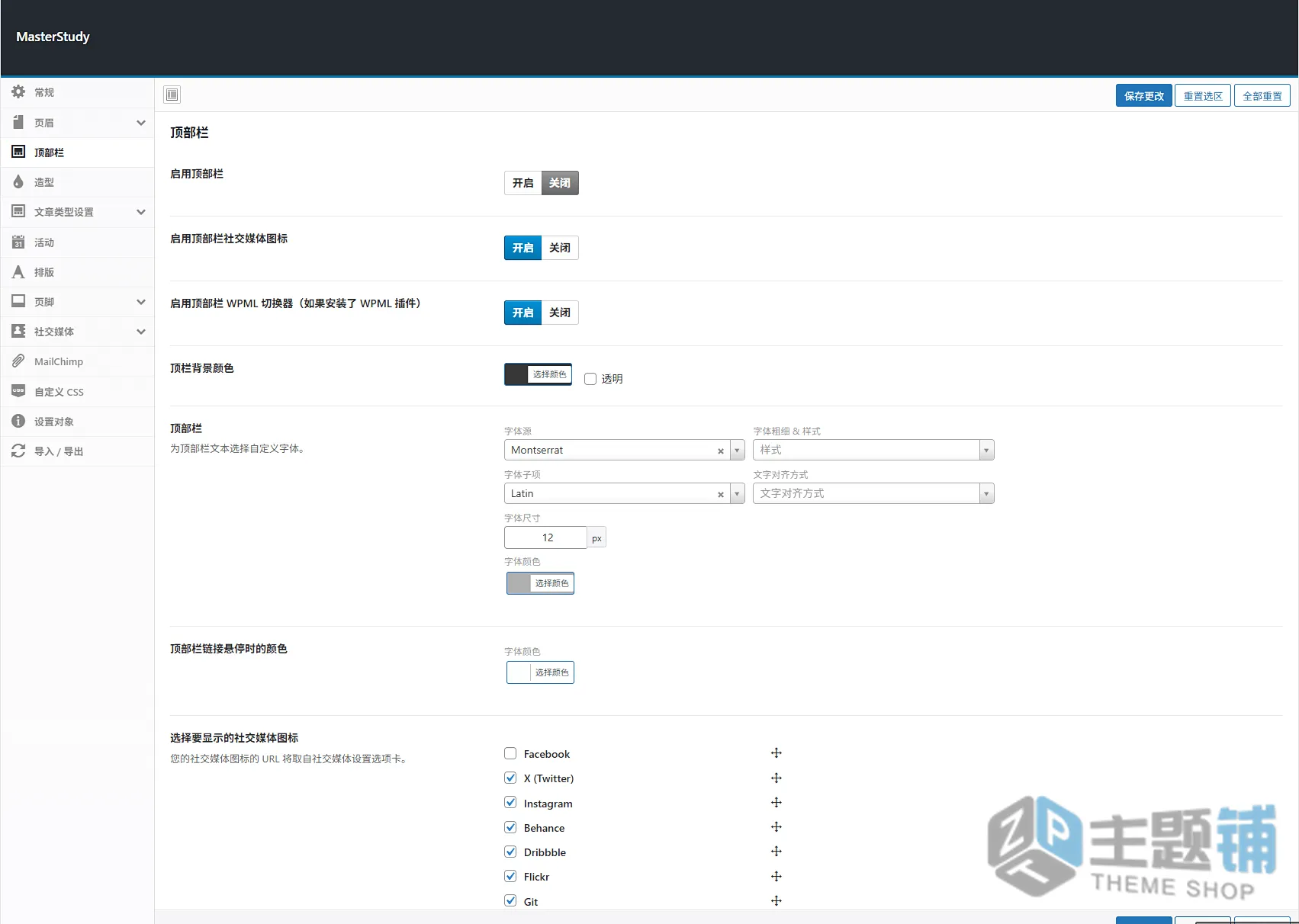The height and width of the screenshot is (924, 1299).
Task: Click the Social media contact icon
Action: 18,331
